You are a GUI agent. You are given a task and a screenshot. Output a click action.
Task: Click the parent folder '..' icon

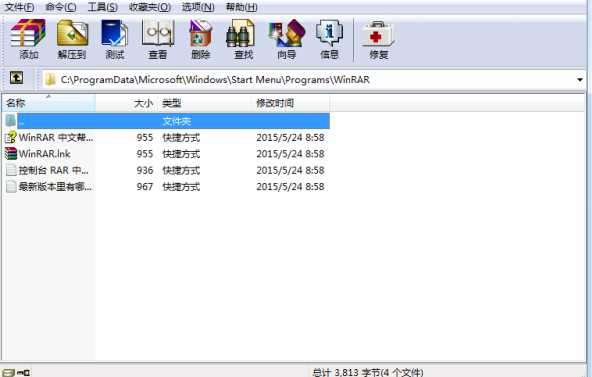tap(11, 121)
